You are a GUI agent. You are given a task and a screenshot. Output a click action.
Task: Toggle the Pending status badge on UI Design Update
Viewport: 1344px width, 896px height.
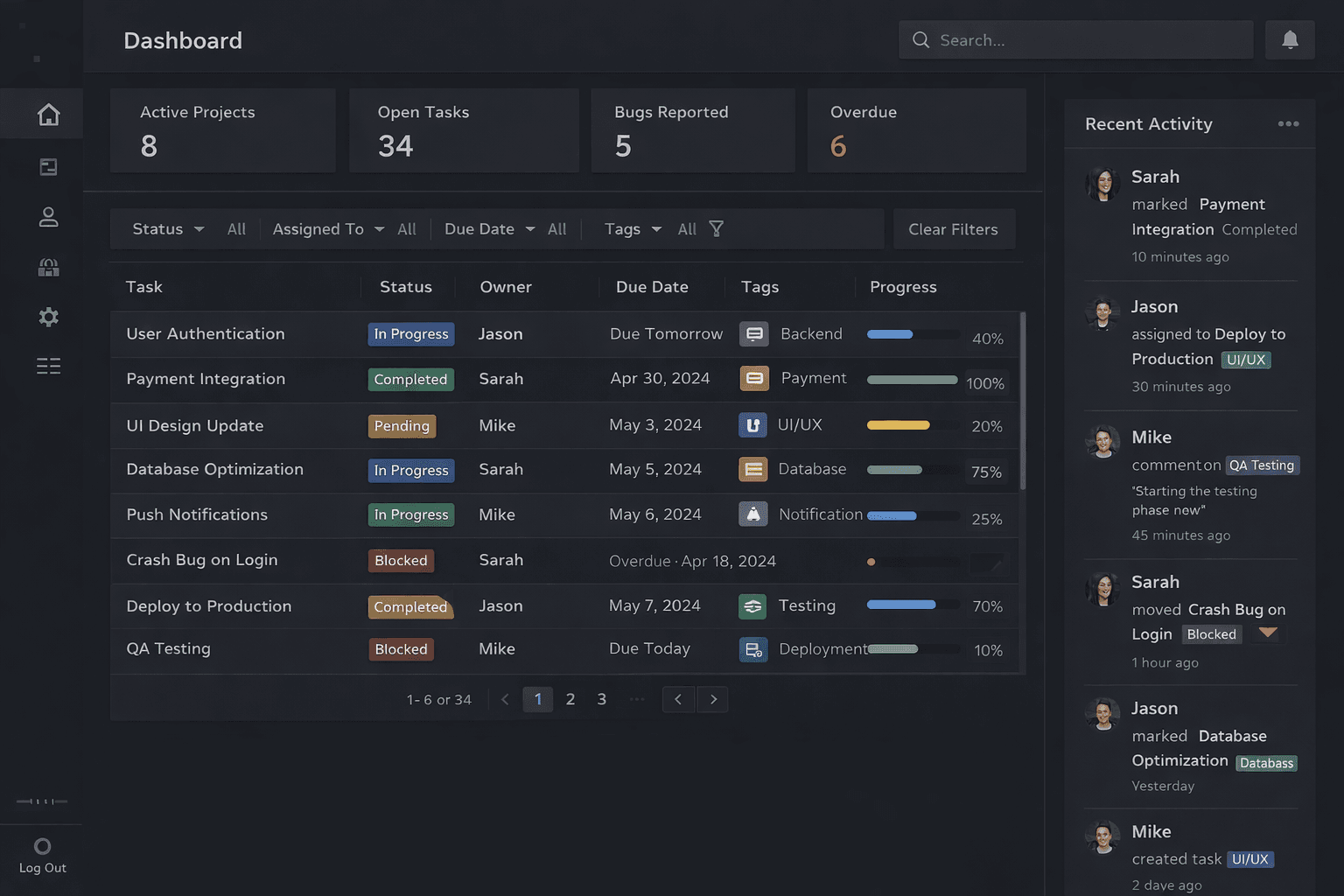click(402, 426)
